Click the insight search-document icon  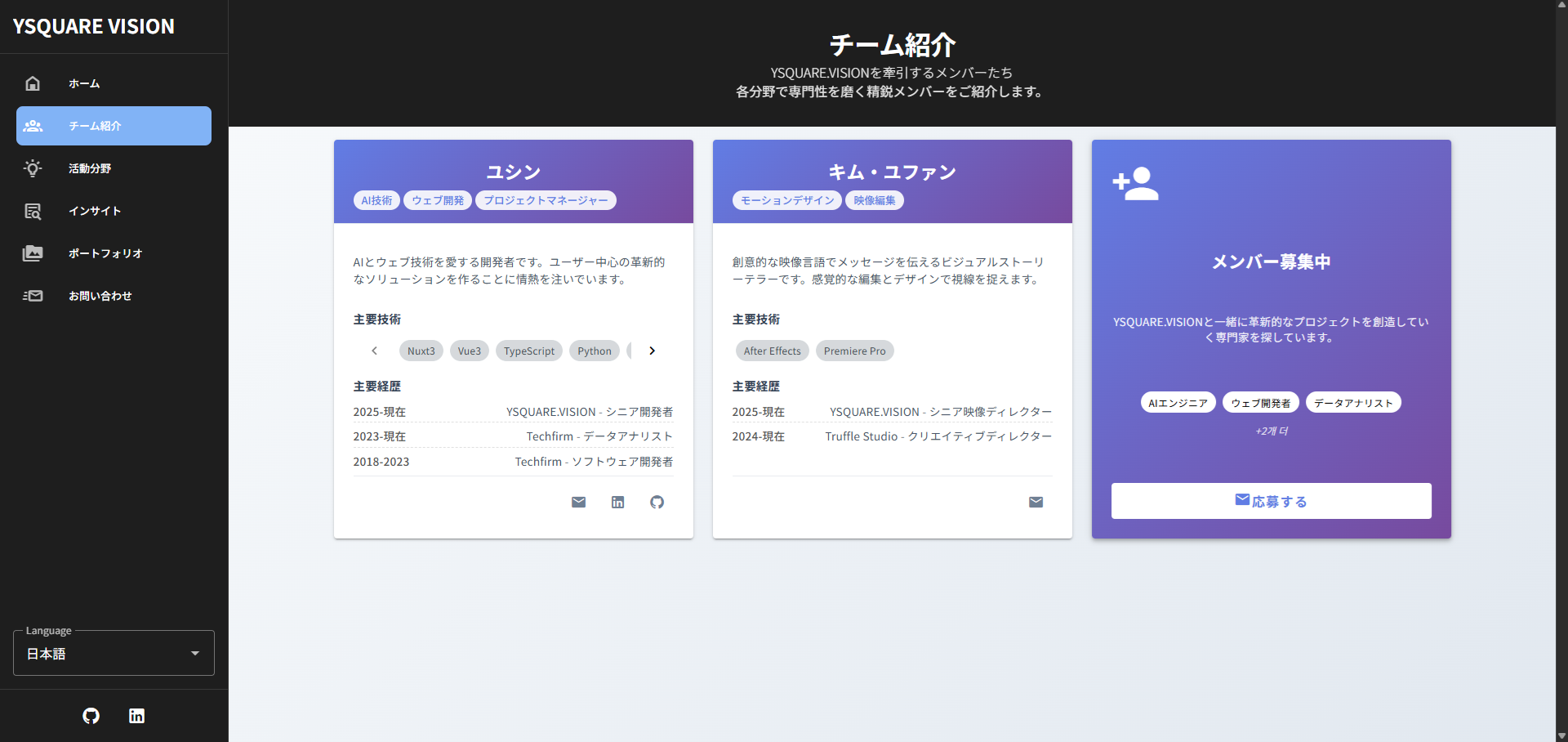pyautogui.click(x=33, y=211)
